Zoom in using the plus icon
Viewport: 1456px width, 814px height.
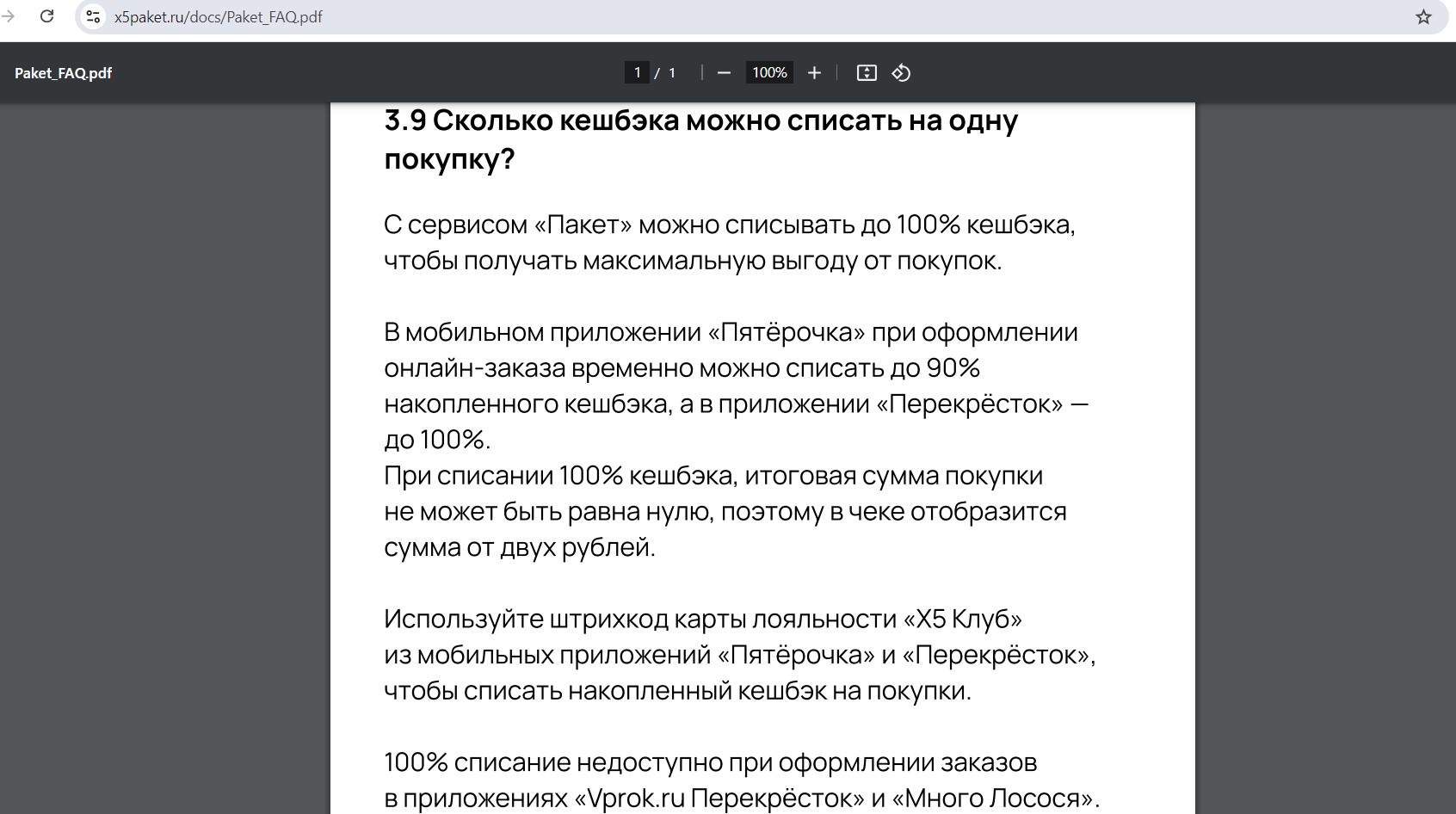[814, 73]
